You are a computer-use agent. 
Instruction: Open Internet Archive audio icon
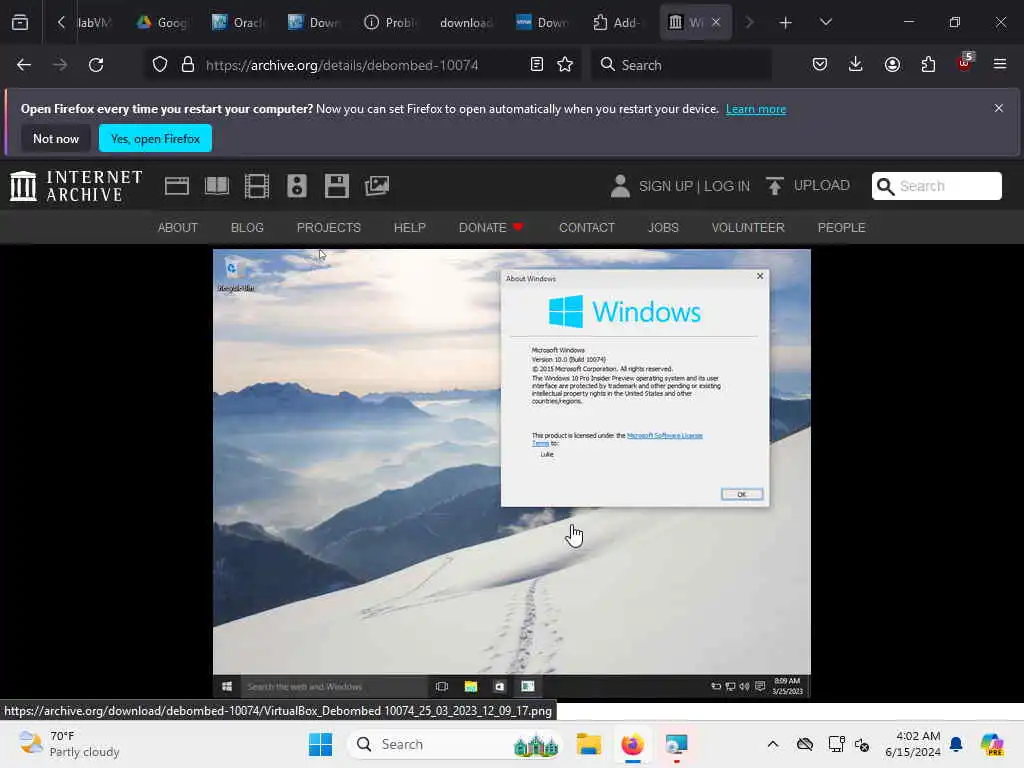(296, 186)
